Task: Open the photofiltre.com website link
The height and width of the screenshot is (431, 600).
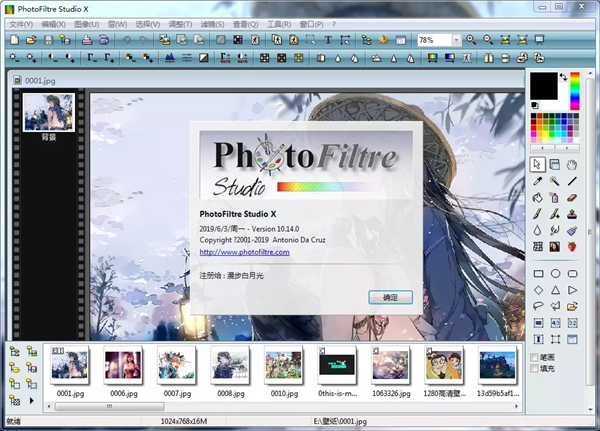Action: tap(245, 252)
